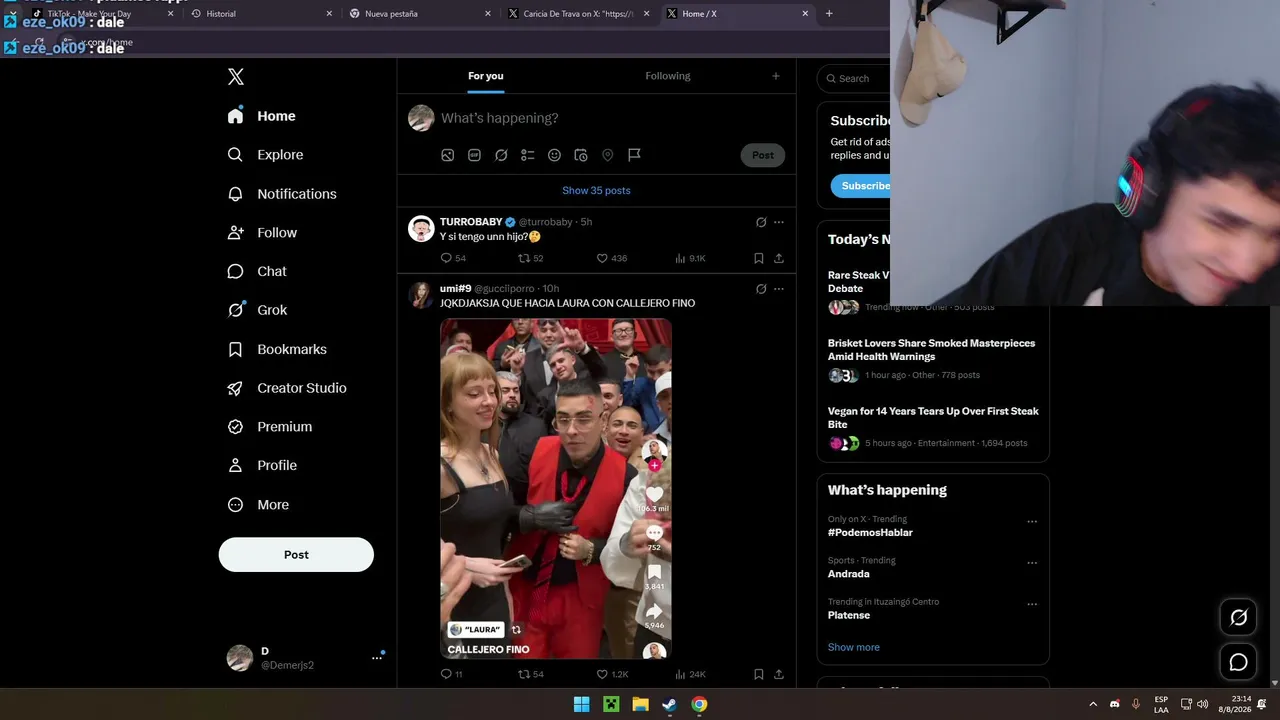The width and height of the screenshot is (1280, 720).
Task: Share TURROBABY's post
Action: [x=779, y=258]
